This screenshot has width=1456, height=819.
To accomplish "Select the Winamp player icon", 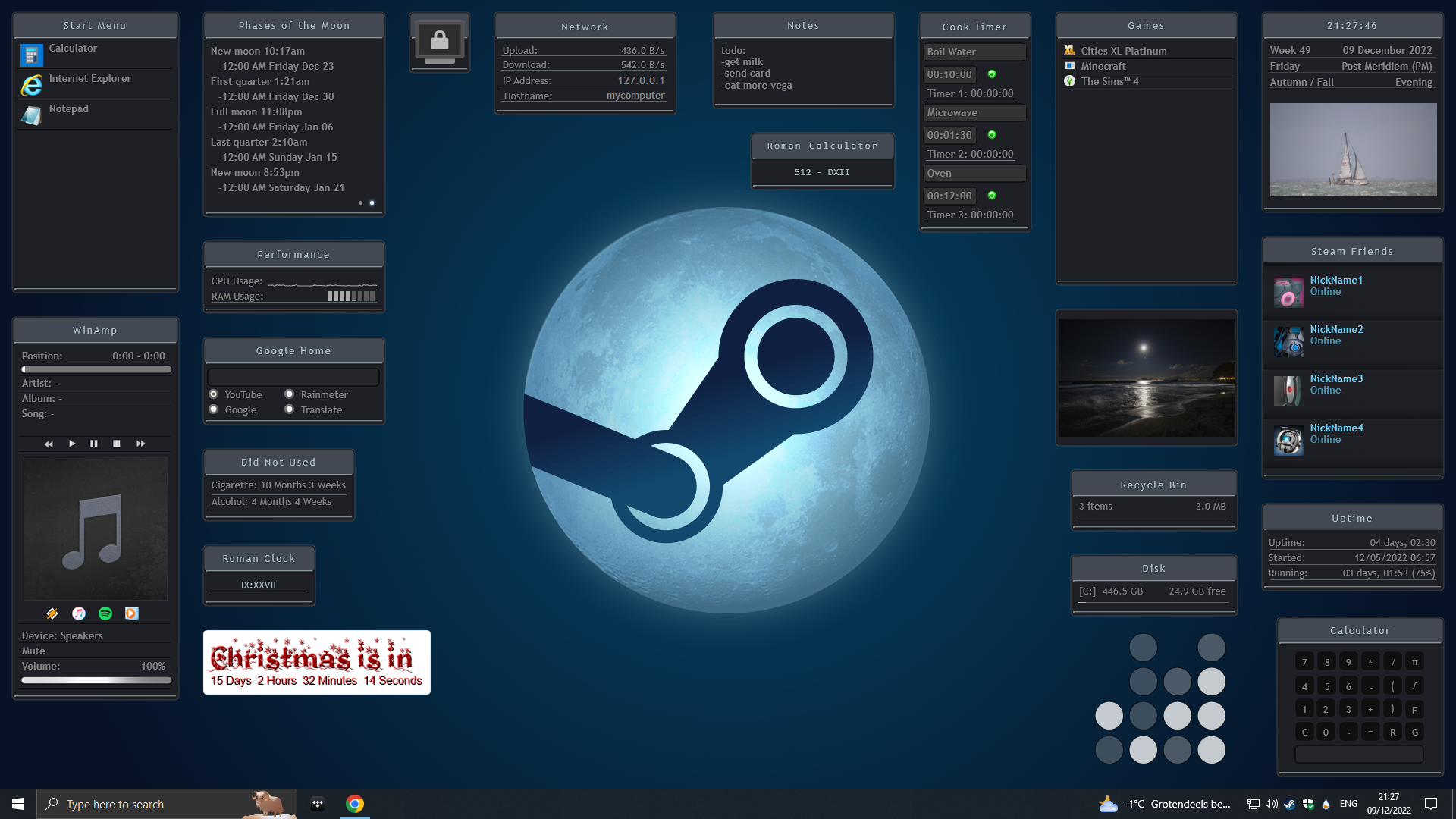I will pyautogui.click(x=52, y=613).
